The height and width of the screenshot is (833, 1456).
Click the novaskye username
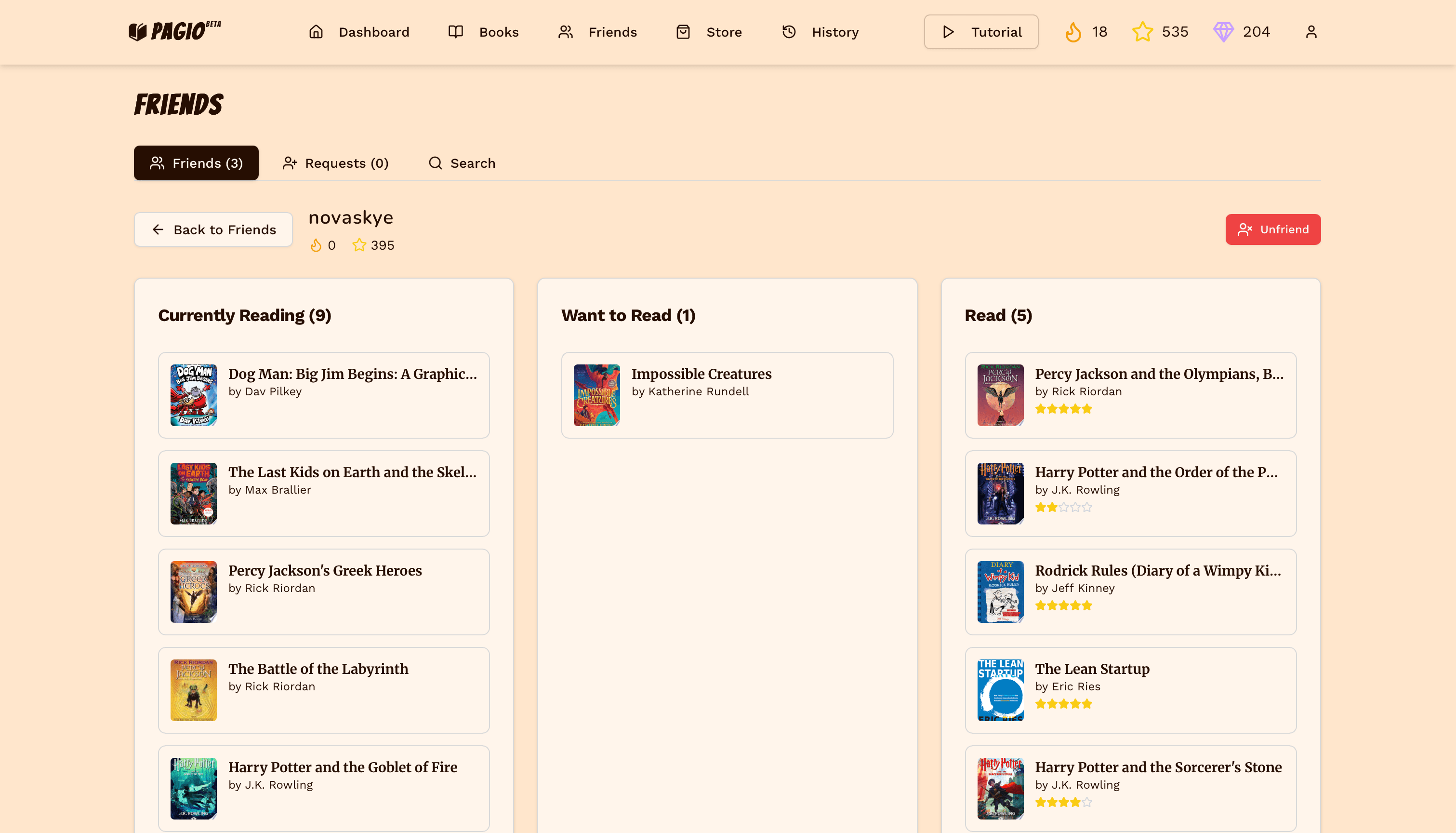click(350, 217)
